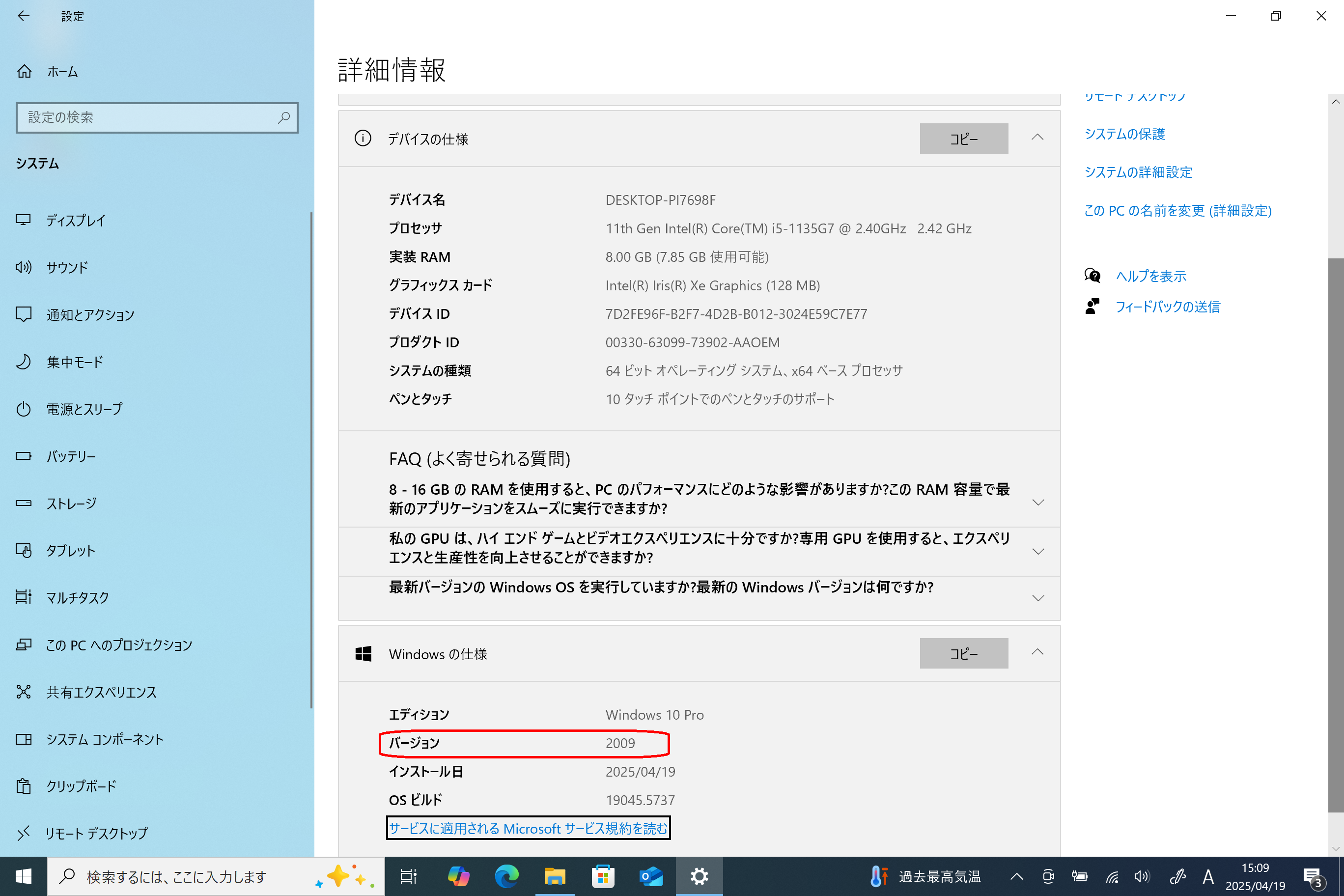Toggle the IME input mode A indicator
1344x896 pixels.
pos(1208,876)
